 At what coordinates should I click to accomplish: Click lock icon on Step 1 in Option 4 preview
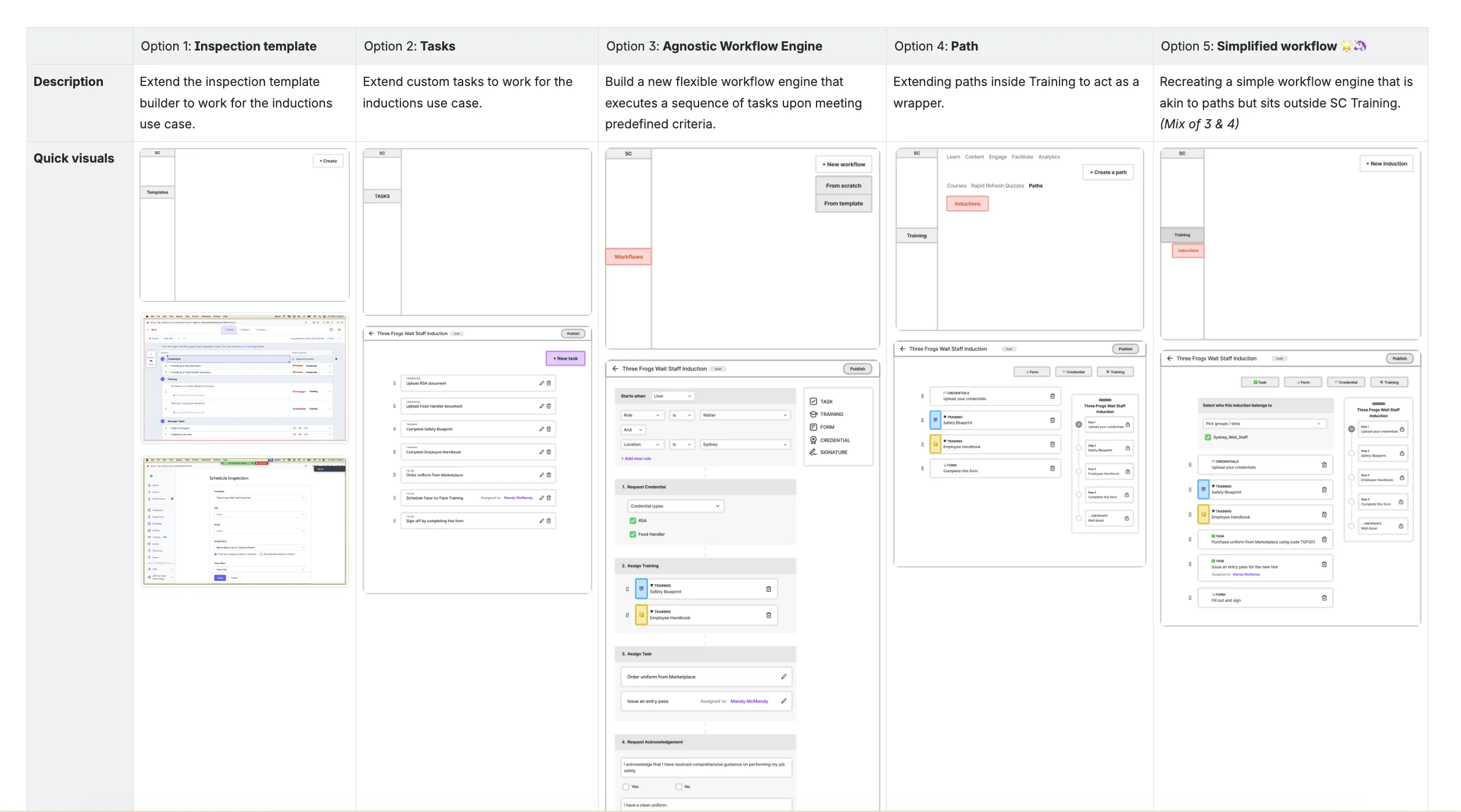[x=1128, y=425]
